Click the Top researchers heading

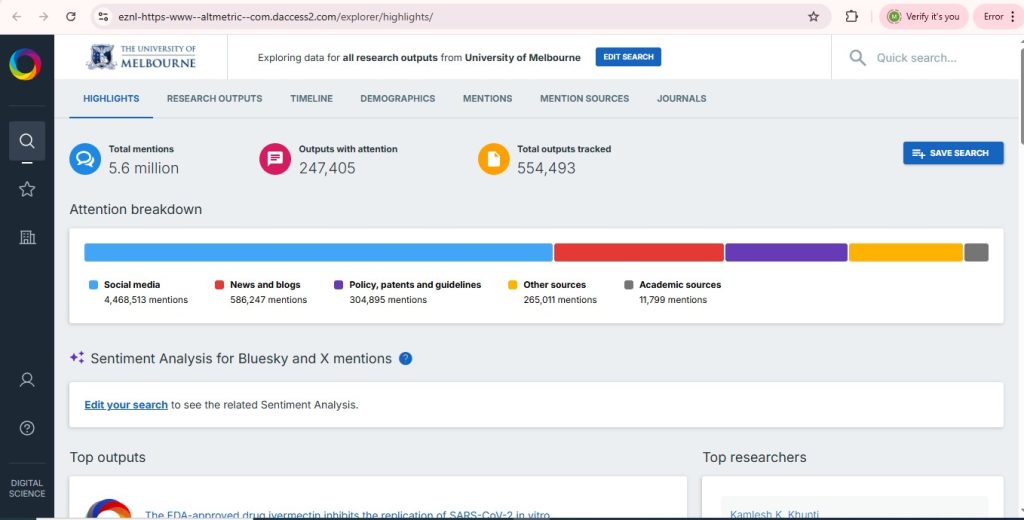pos(754,457)
